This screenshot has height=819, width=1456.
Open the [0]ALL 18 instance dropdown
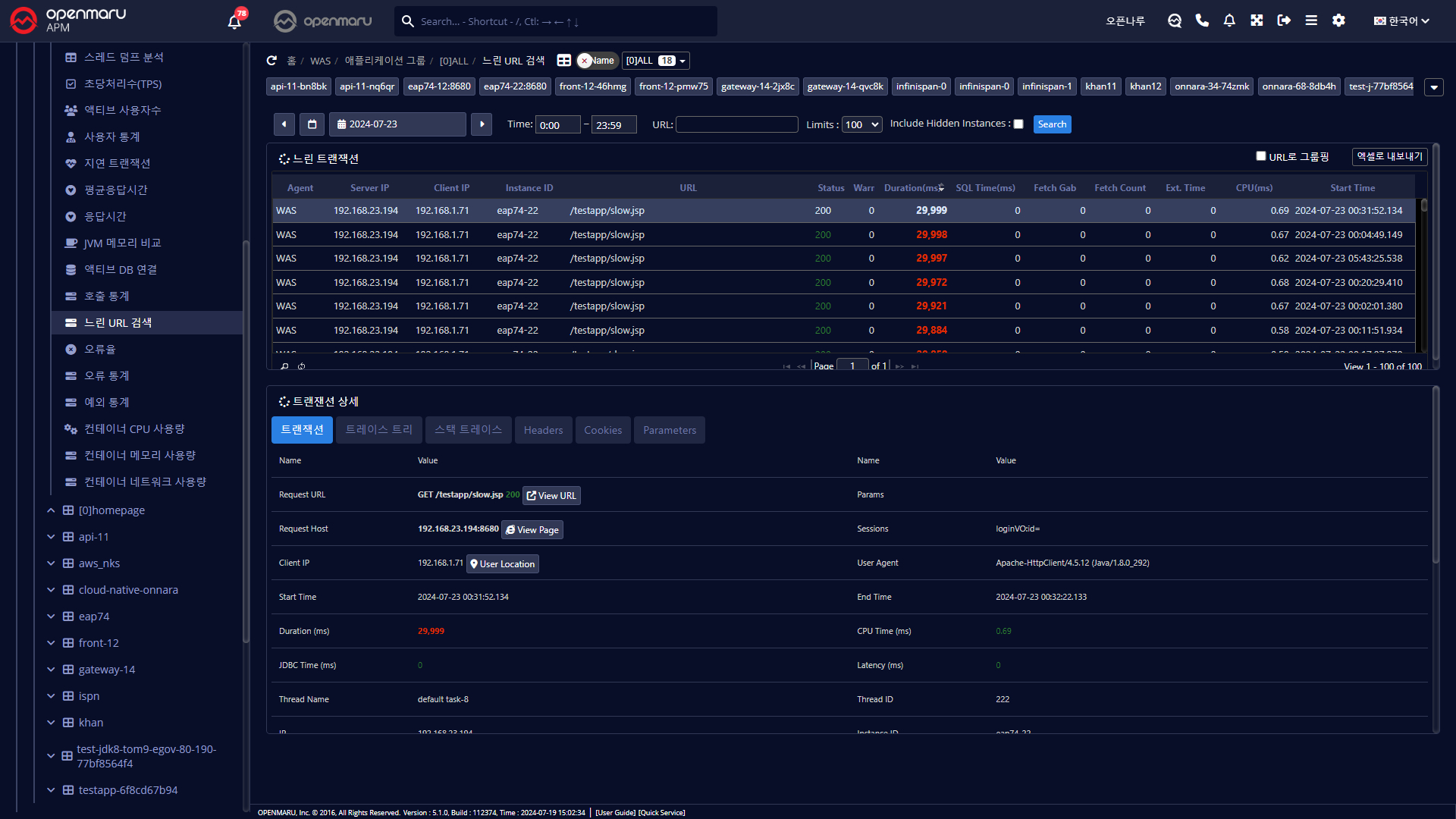(655, 61)
